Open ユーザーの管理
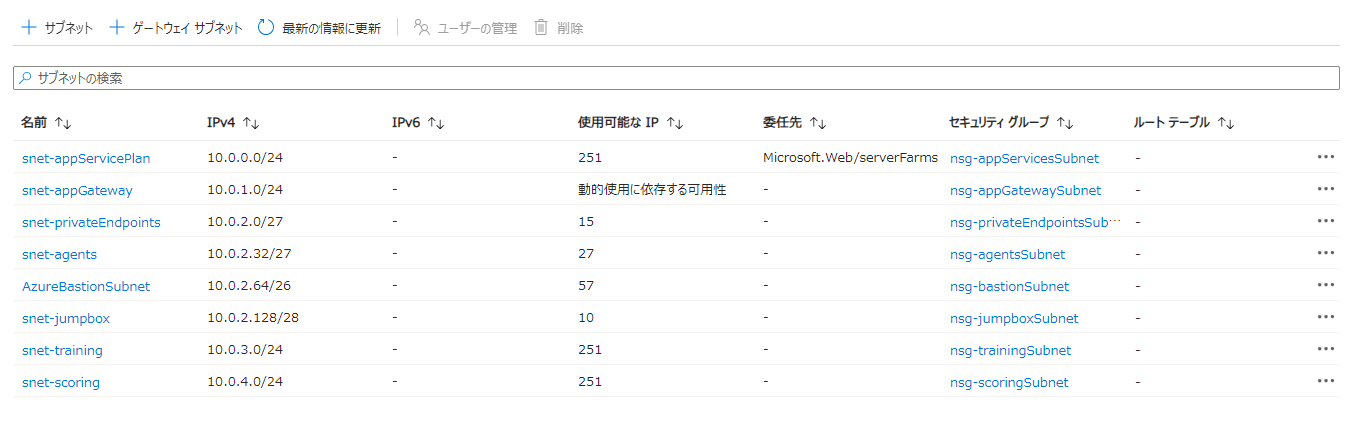Viewport: 1357px width, 442px height. [465, 28]
